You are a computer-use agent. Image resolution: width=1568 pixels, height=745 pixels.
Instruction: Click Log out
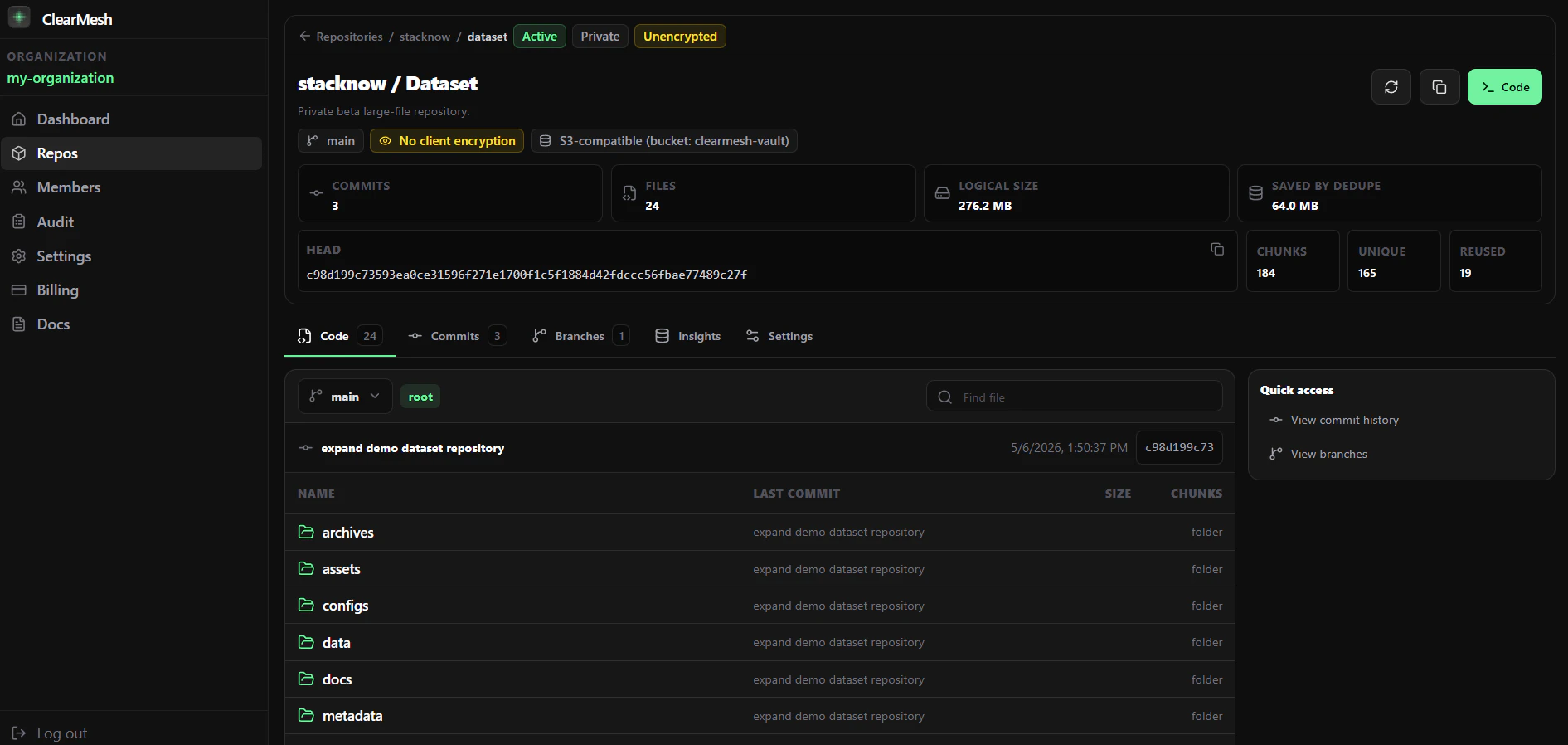click(50, 733)
